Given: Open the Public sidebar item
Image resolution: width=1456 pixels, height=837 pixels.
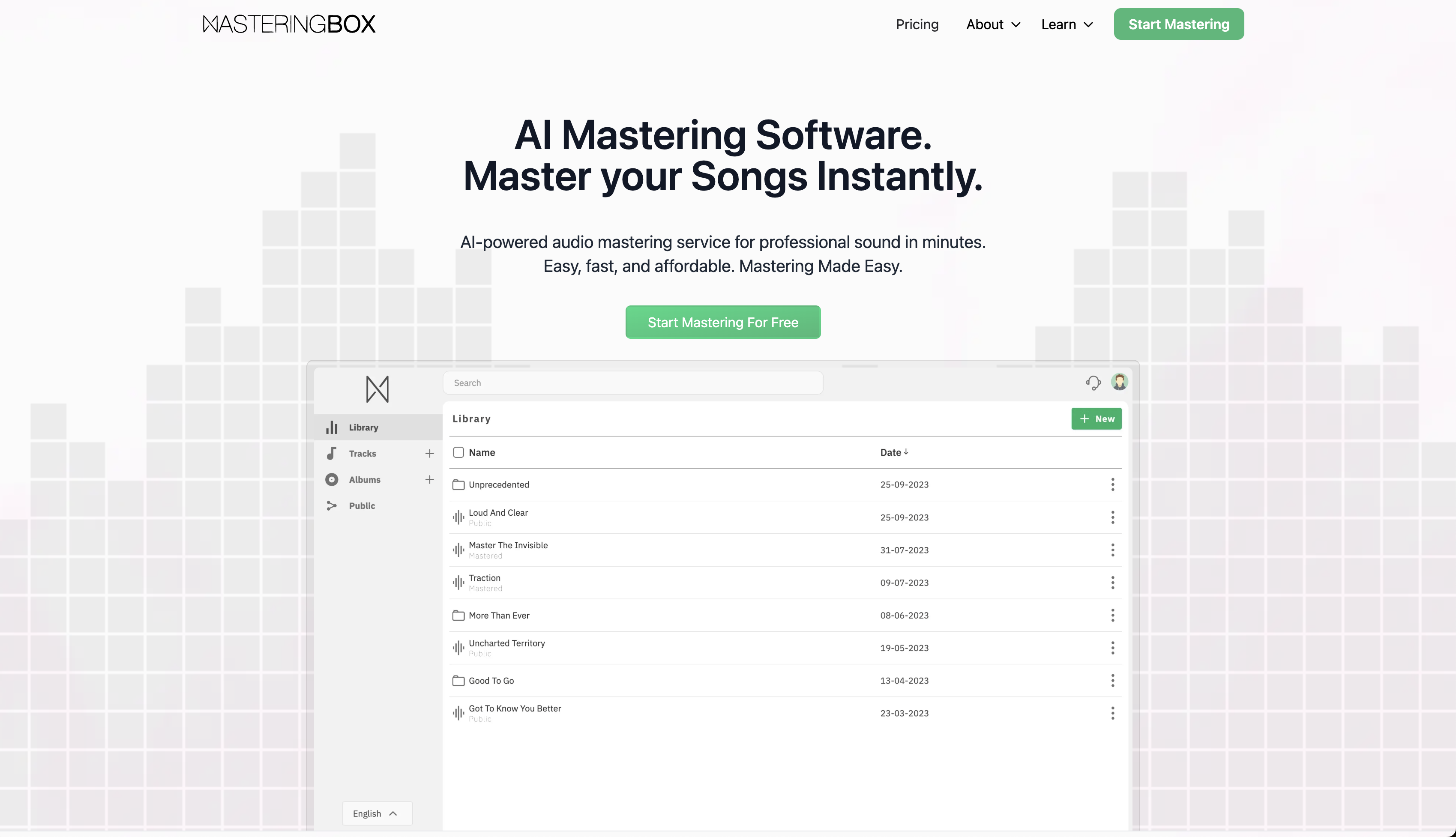Looking at the screenshot, I should tap(362, 506).
